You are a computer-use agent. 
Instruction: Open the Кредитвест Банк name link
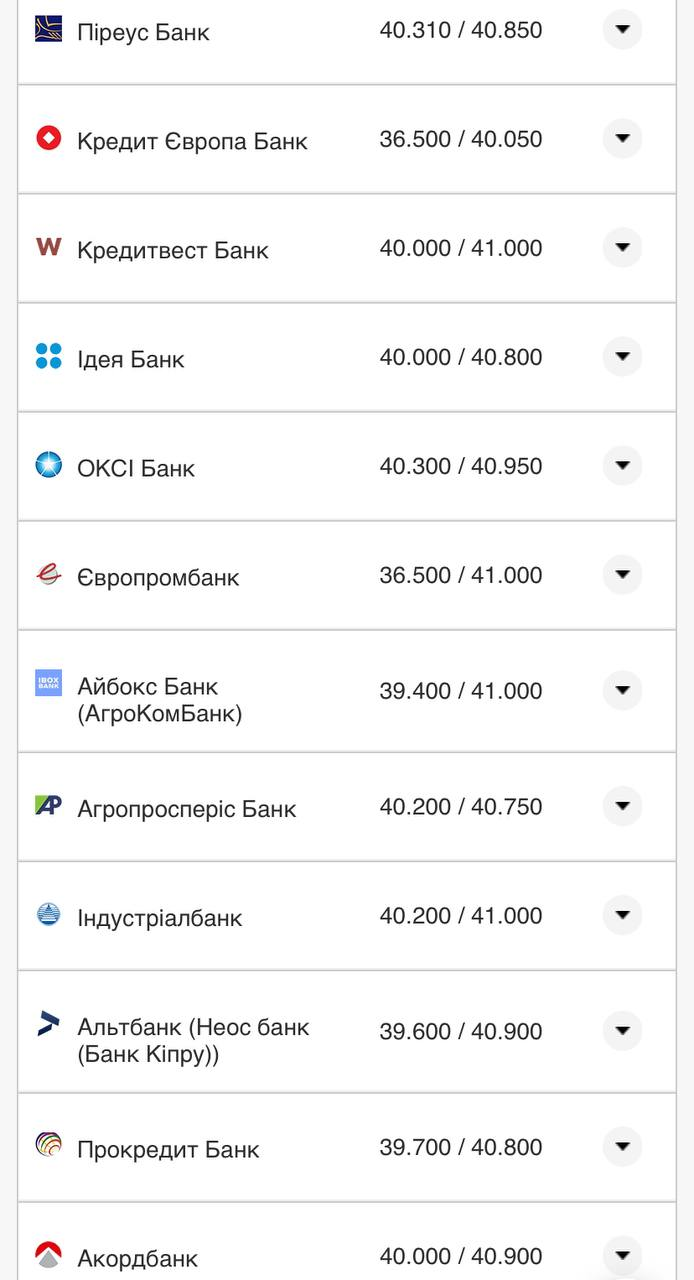coord(172,250)
